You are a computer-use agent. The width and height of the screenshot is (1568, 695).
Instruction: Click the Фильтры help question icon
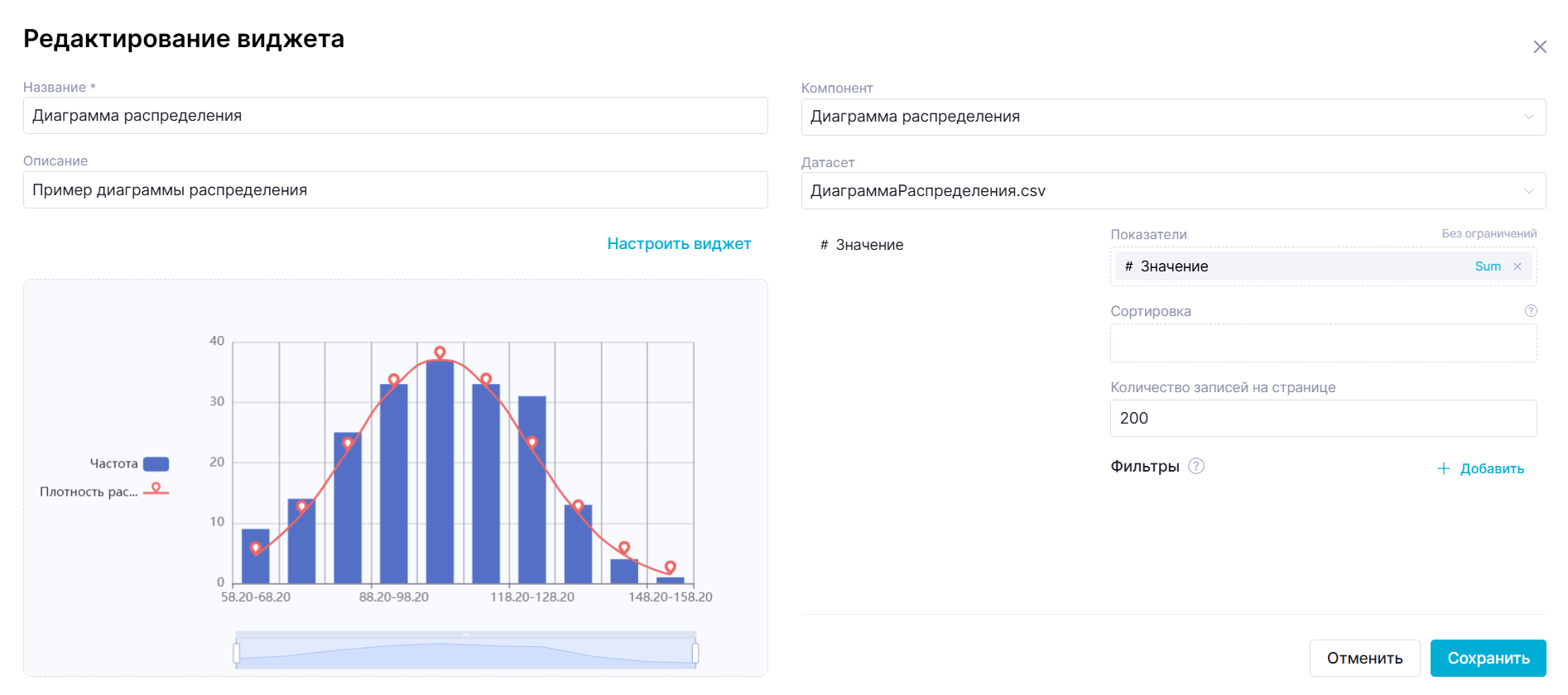coord(1196,466)
